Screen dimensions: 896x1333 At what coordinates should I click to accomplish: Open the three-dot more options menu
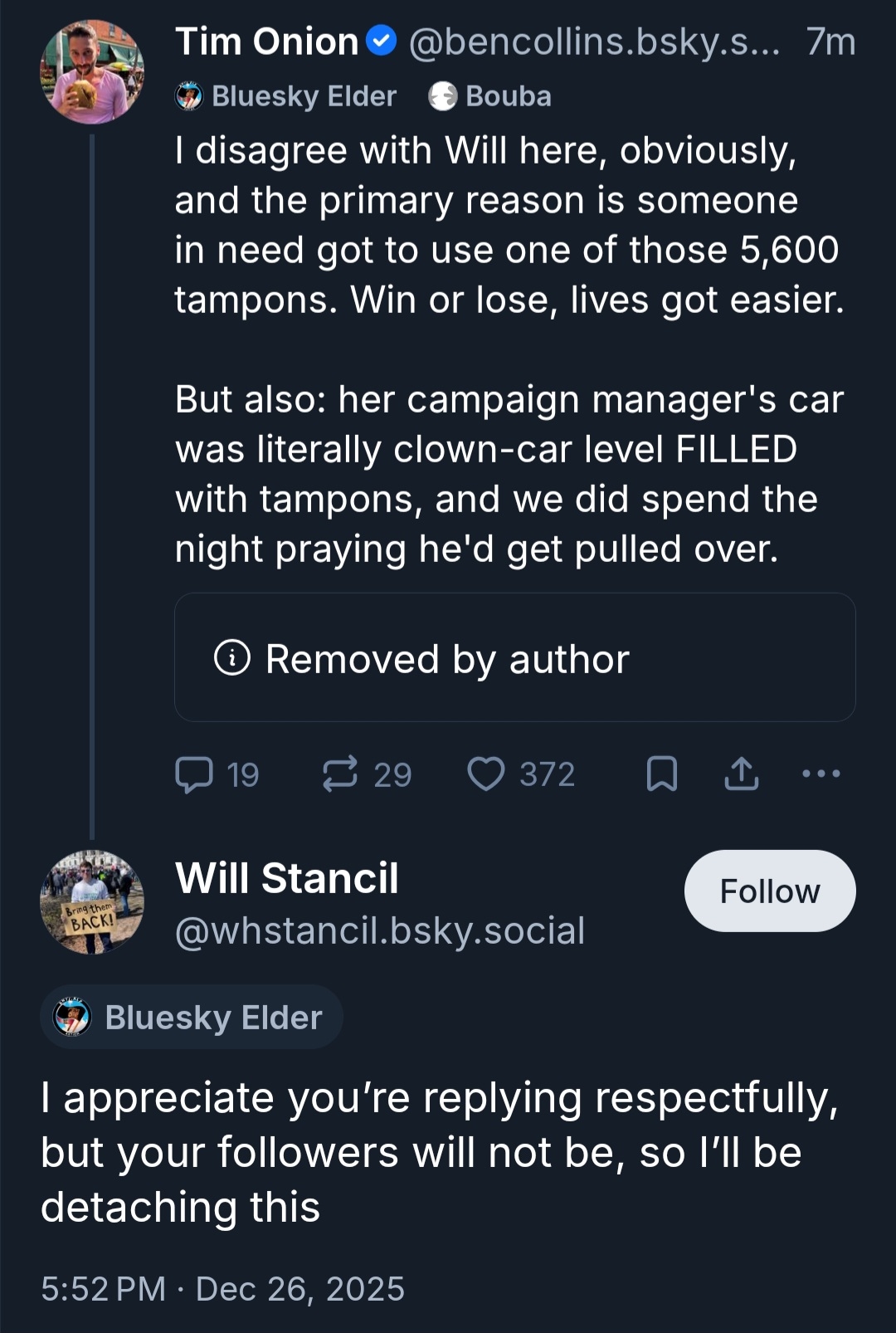(821, 774)
